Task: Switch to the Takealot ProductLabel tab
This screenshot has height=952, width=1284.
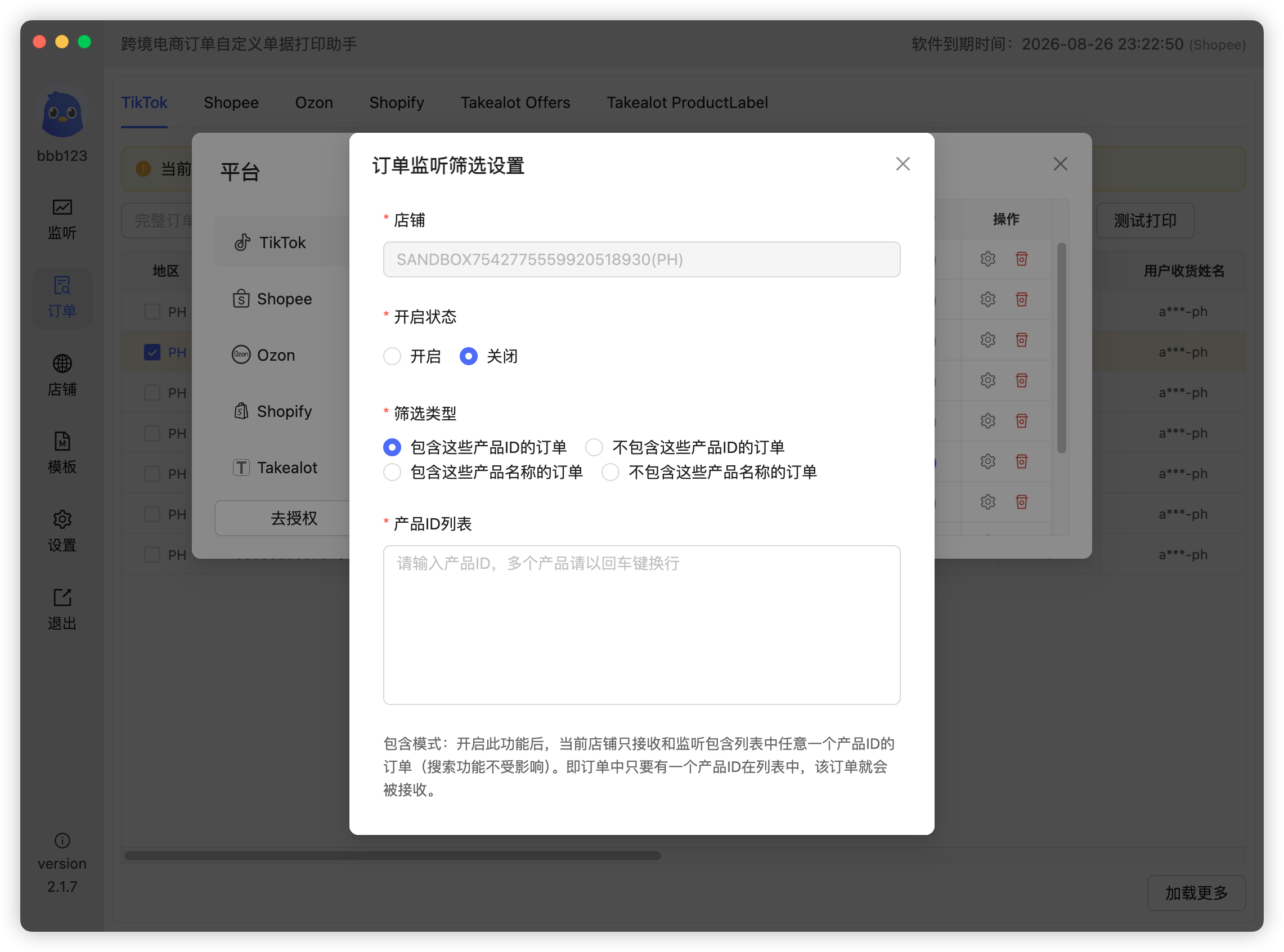Action: pos(687,102)
